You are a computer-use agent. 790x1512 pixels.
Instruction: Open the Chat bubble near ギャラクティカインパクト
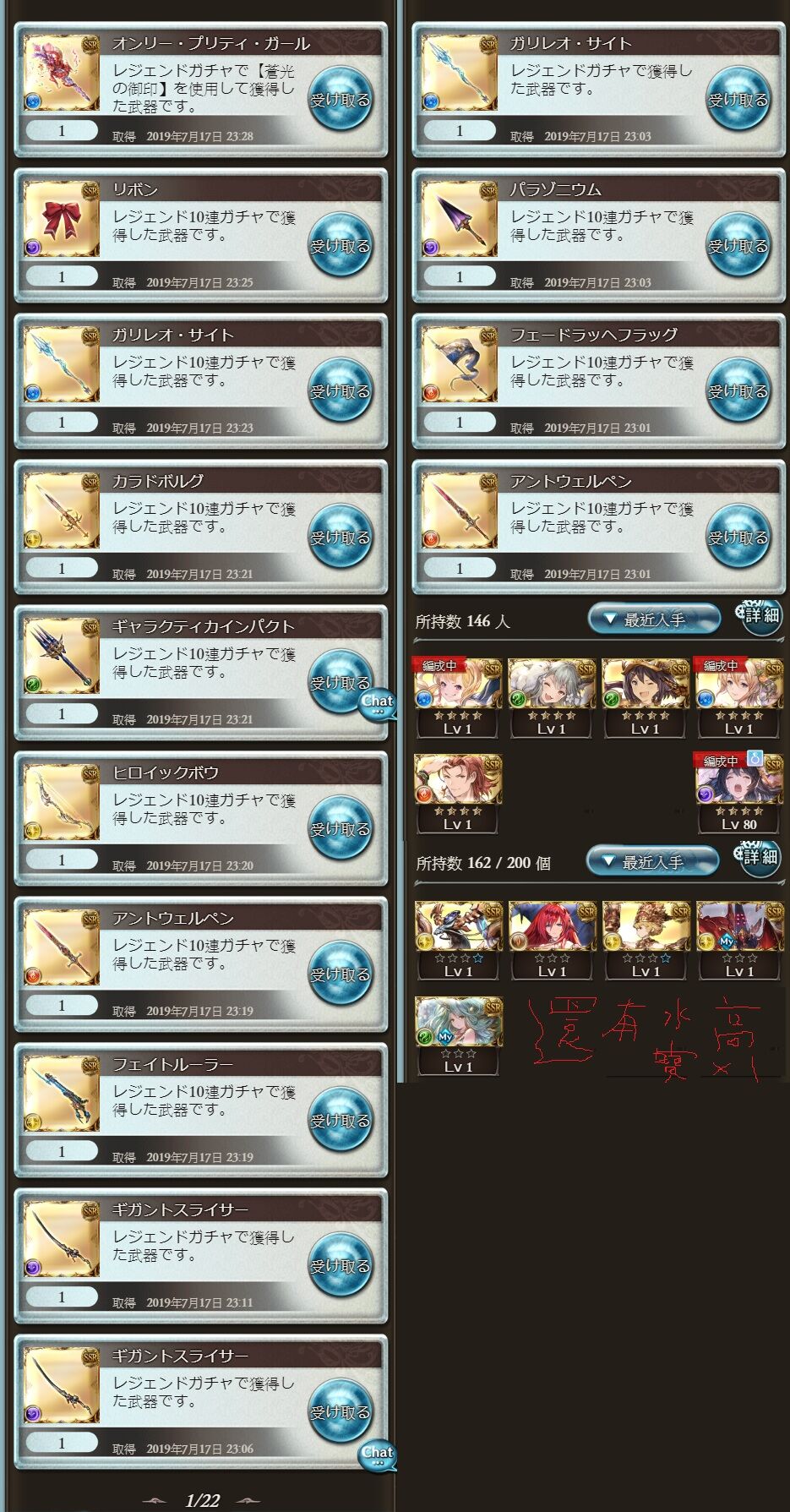377,703
